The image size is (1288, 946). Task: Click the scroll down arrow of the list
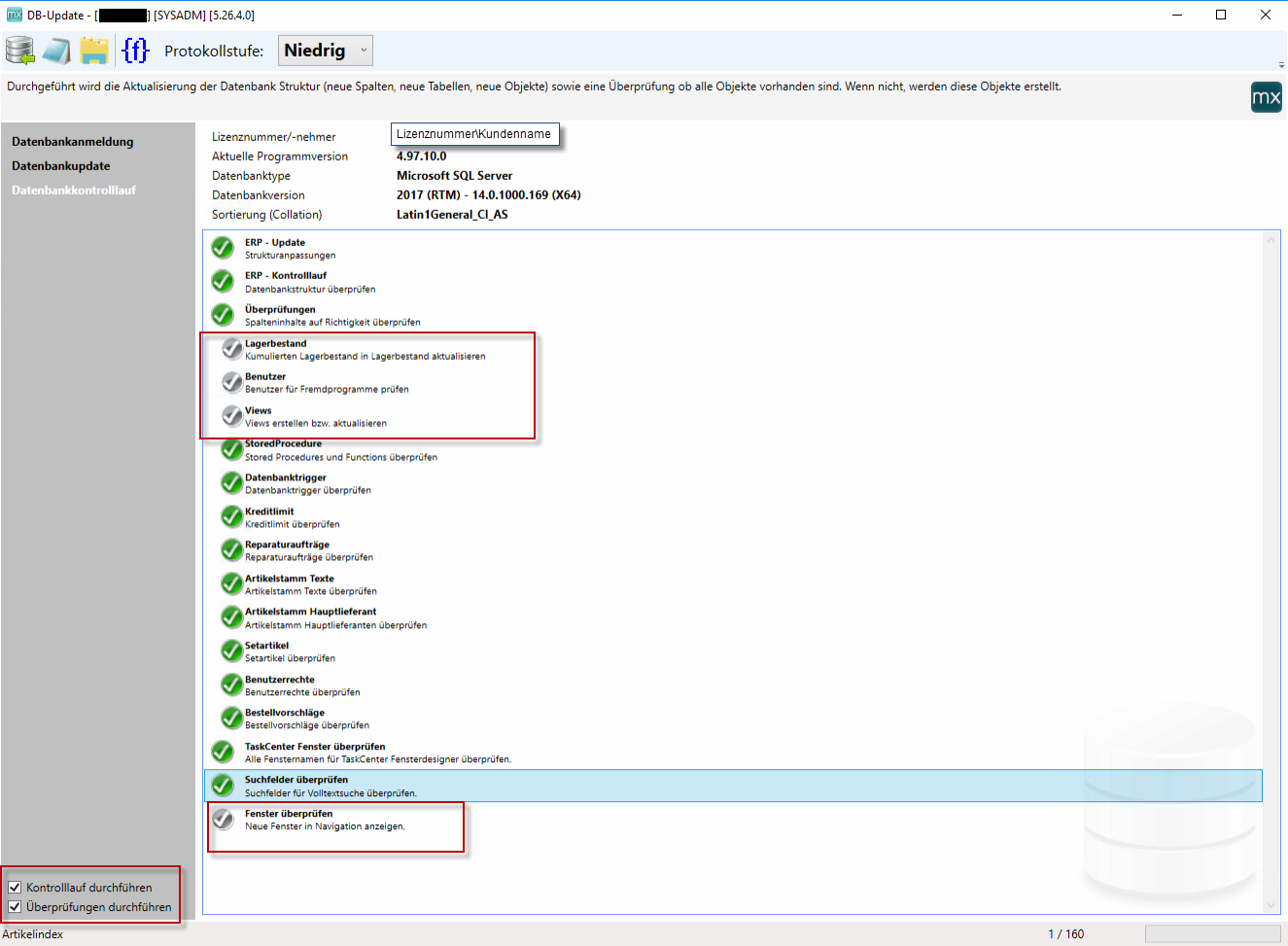coord(1271,905)
